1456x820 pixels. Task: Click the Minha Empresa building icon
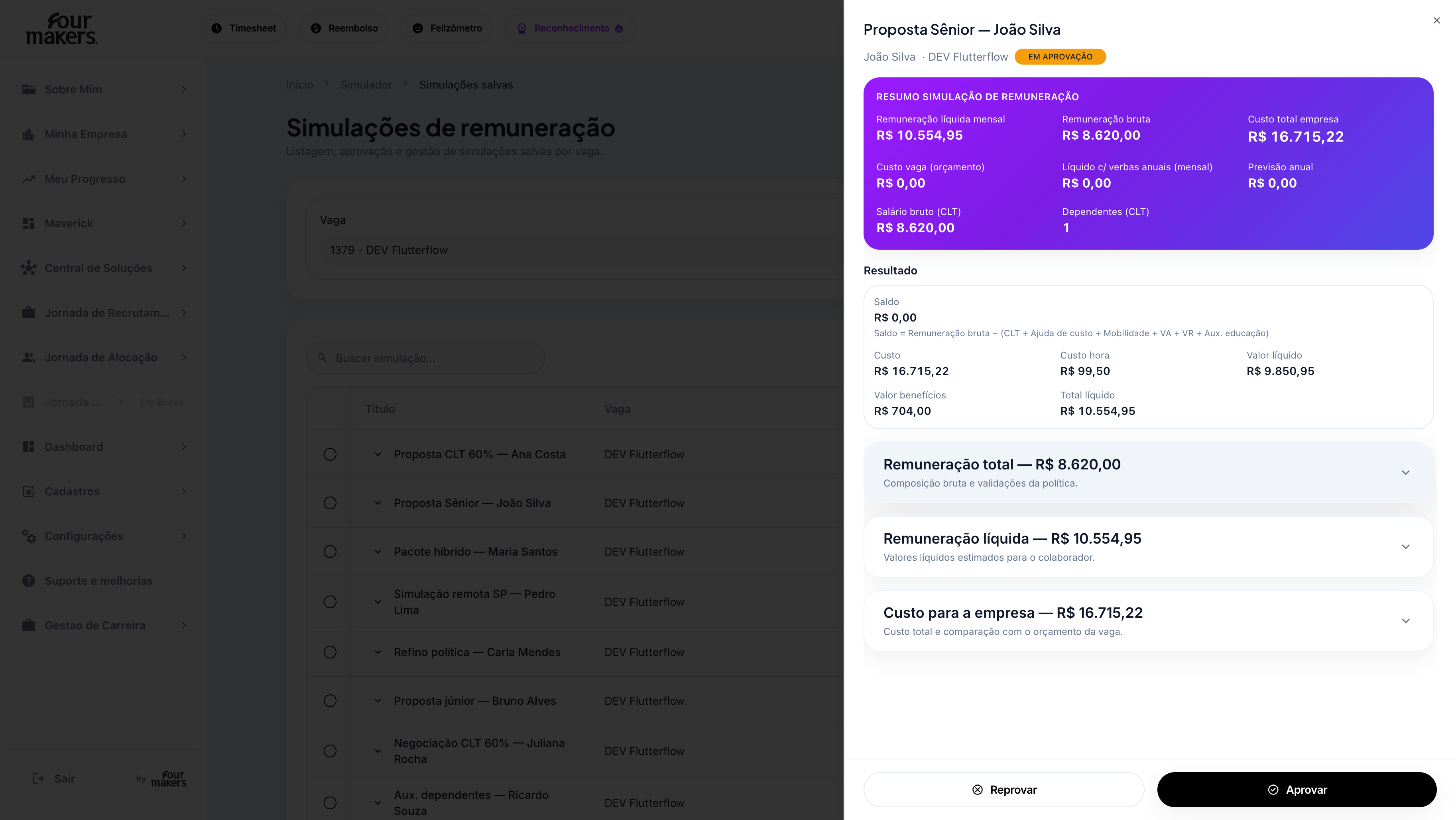tap(28, 134)
